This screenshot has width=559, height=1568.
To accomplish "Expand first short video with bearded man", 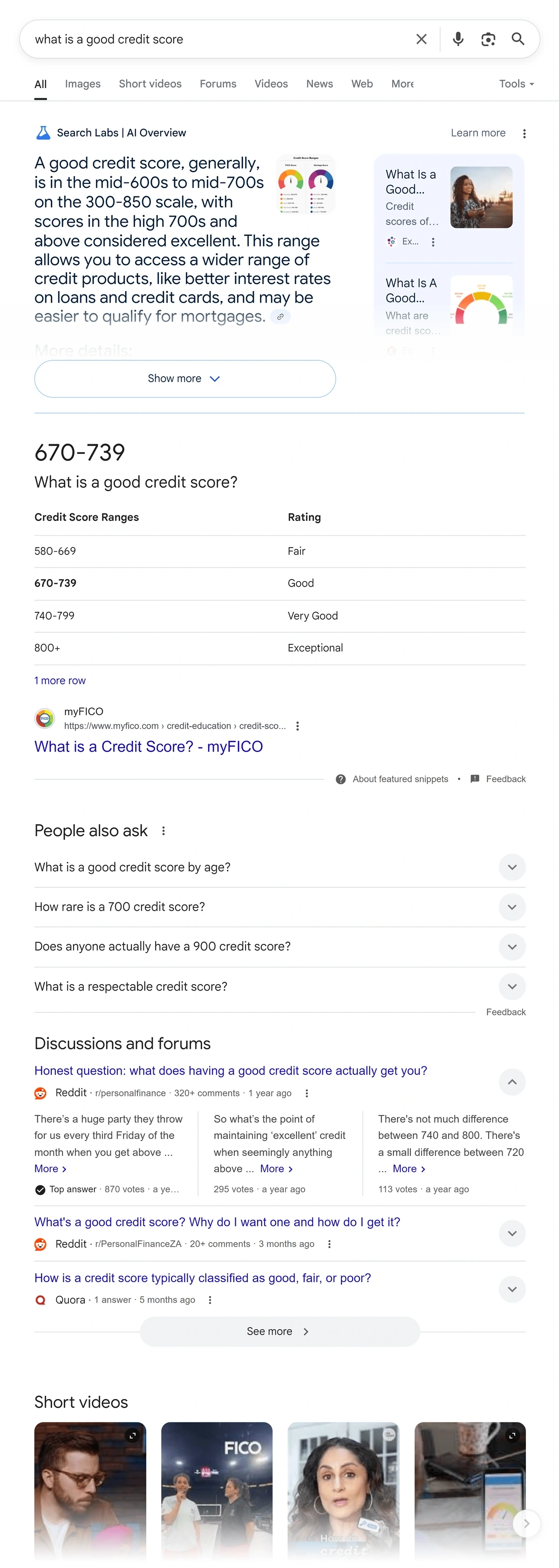I will (132, 1436).
